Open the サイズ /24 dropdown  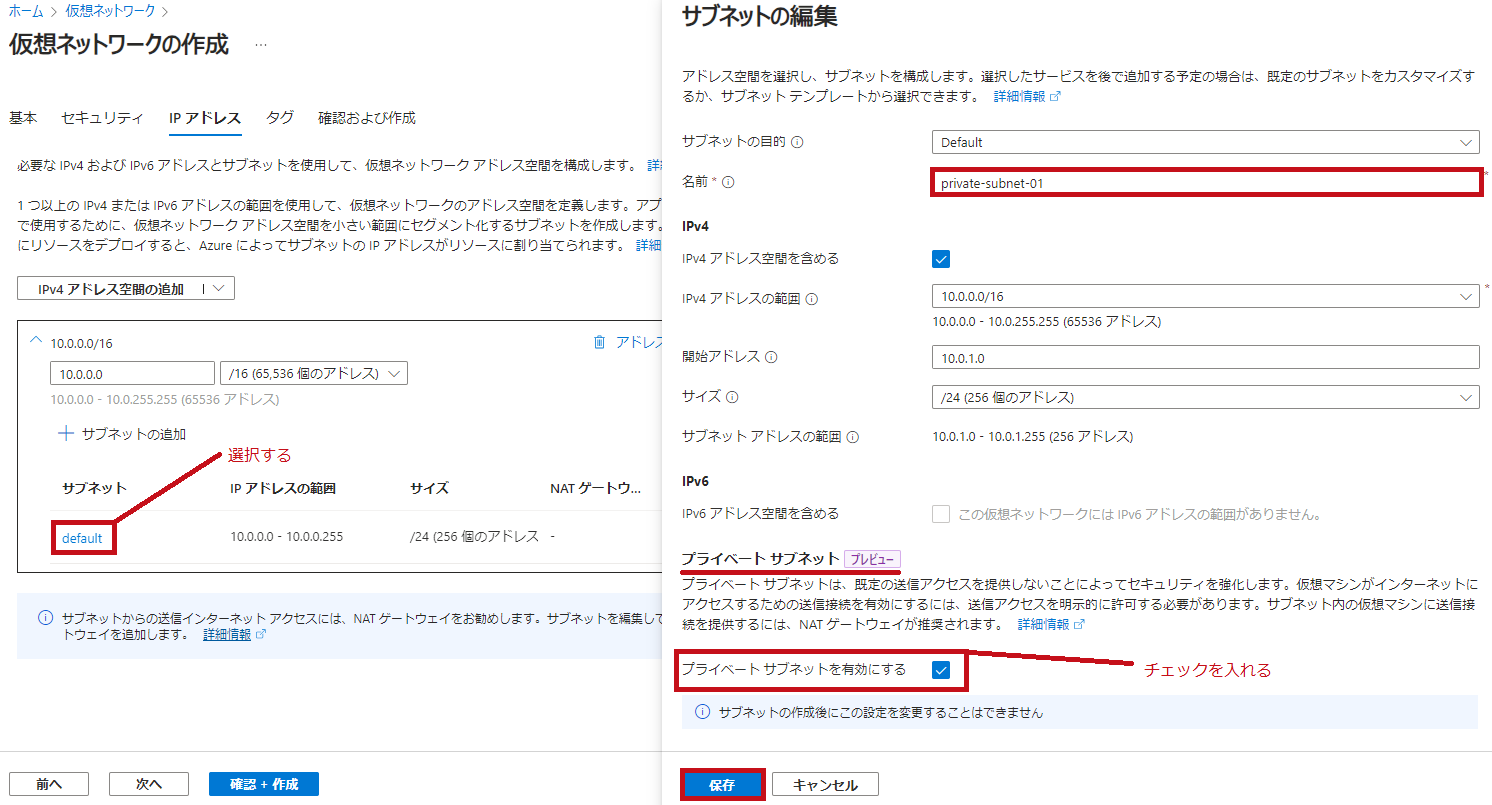(x=1206, y=397)
